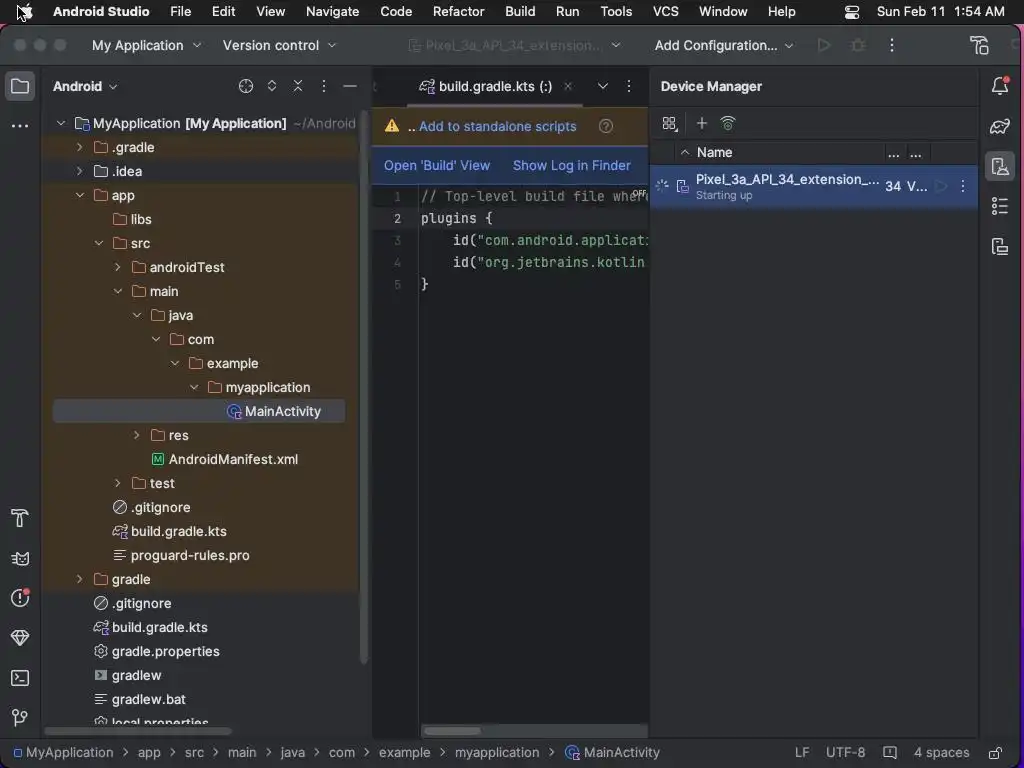Click the project tree vertical scrollbar
The height and width of the screenshot is (768, 1024).
(x=364, y=387)
